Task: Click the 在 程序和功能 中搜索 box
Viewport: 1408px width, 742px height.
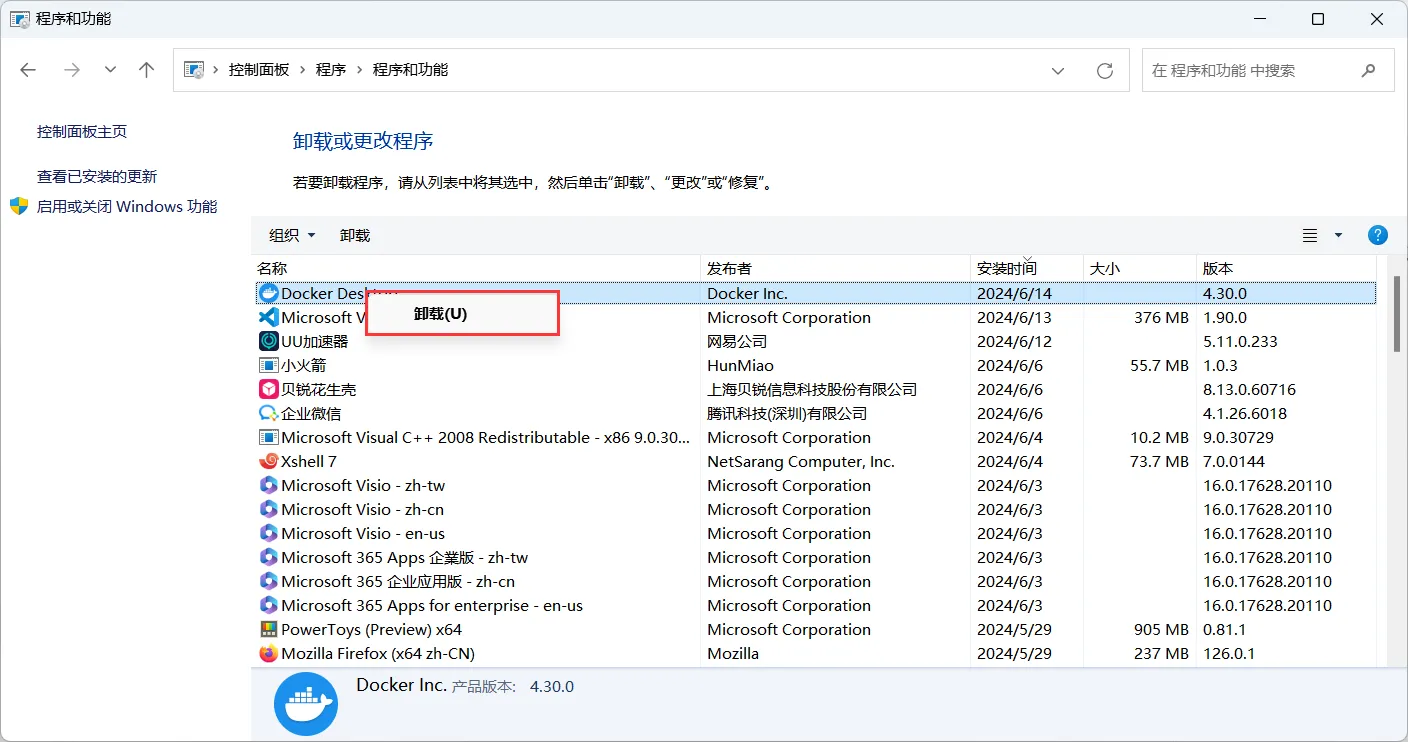Action: pos(1268,70)
